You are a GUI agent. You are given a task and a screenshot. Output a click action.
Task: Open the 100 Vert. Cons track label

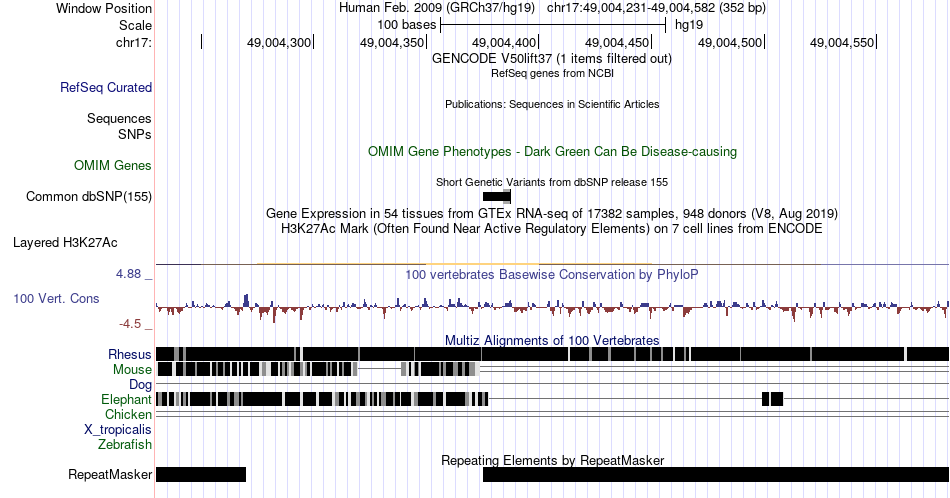pos(56,298)
